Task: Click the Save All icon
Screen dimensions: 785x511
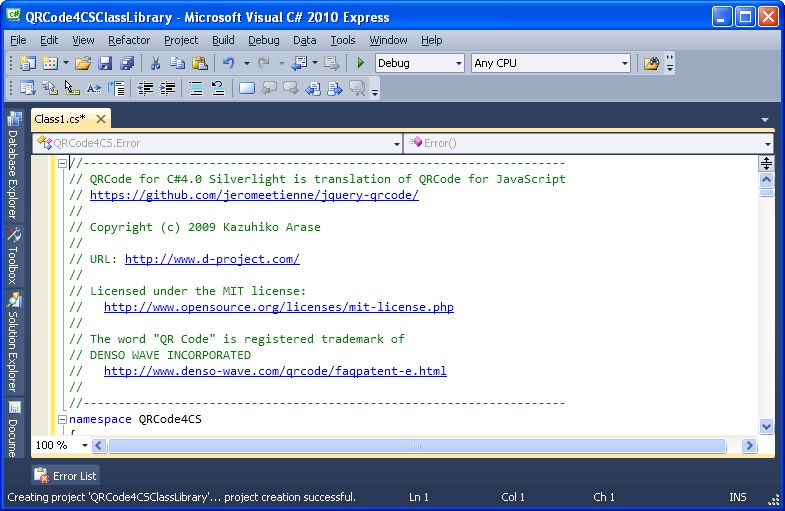Action: (x=126, y=63)
